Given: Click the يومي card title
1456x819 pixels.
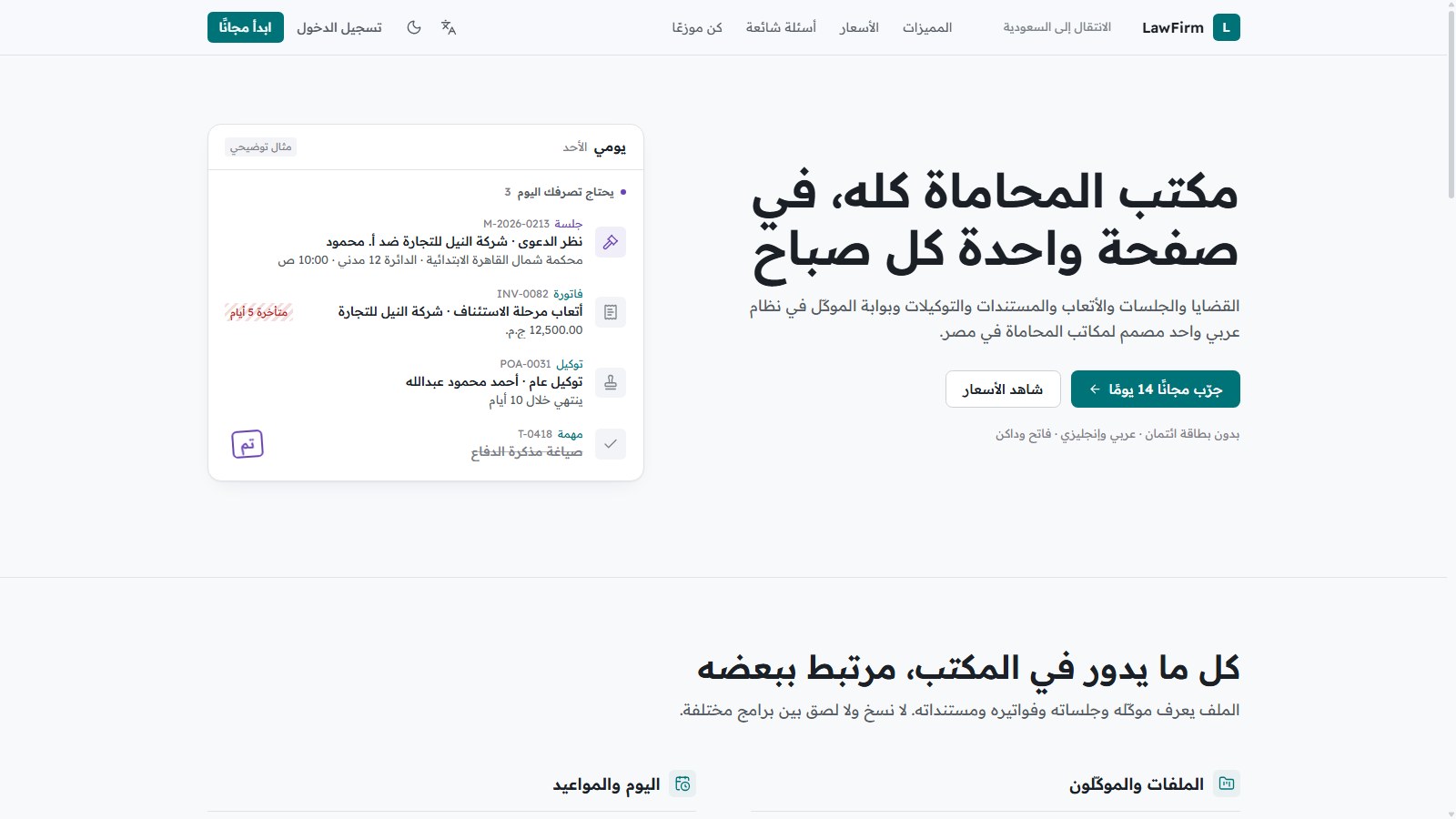Looking at the screenshot, I should 611,147.
